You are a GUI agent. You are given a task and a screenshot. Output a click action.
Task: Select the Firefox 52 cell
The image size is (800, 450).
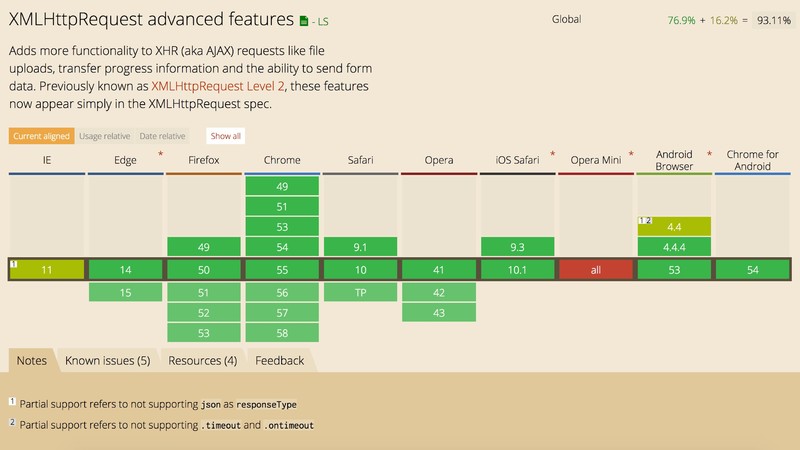(x=204, y=313)
